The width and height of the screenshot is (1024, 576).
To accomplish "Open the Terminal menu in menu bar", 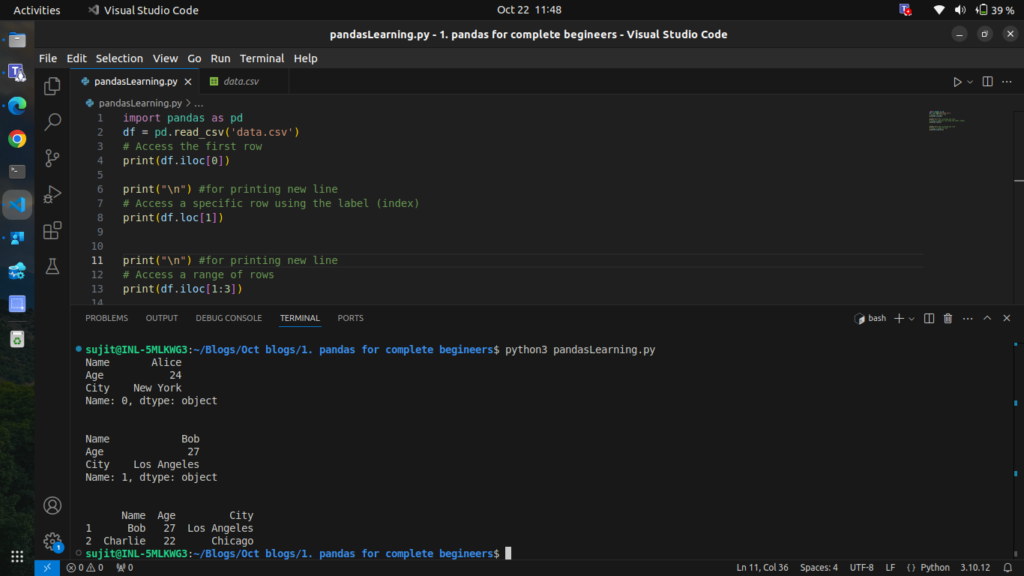I will coord(261,58).
